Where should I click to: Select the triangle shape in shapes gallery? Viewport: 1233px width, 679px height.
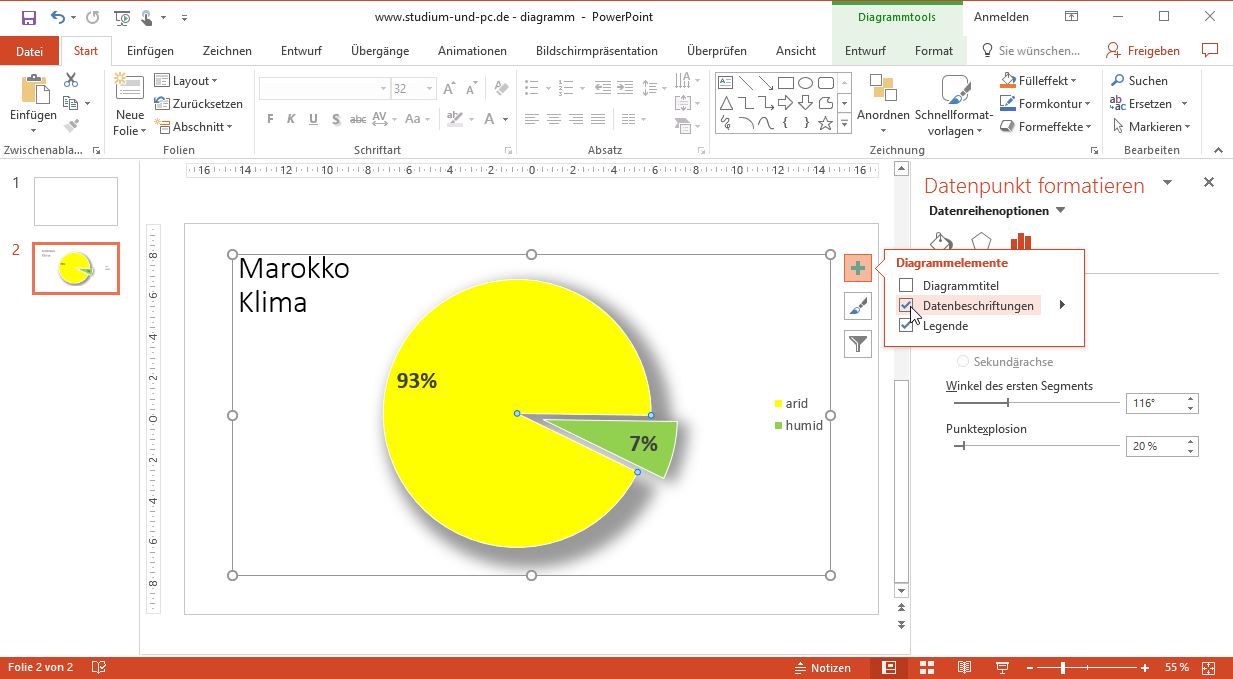726,103
